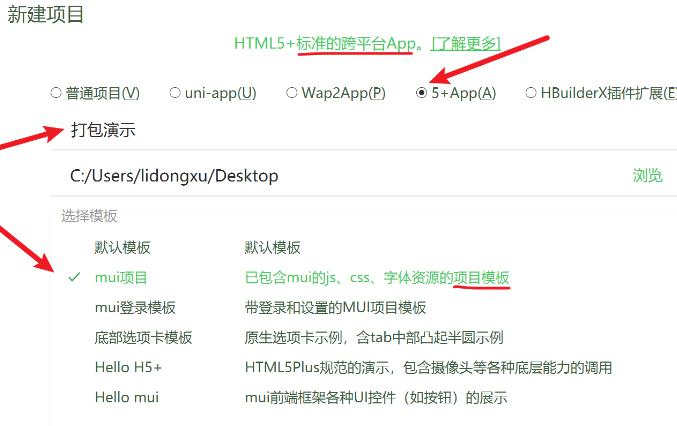This screenshot has height=426, width=677.
Task: Choose the mui登录模板 template
Action: [x=135, y=307]
